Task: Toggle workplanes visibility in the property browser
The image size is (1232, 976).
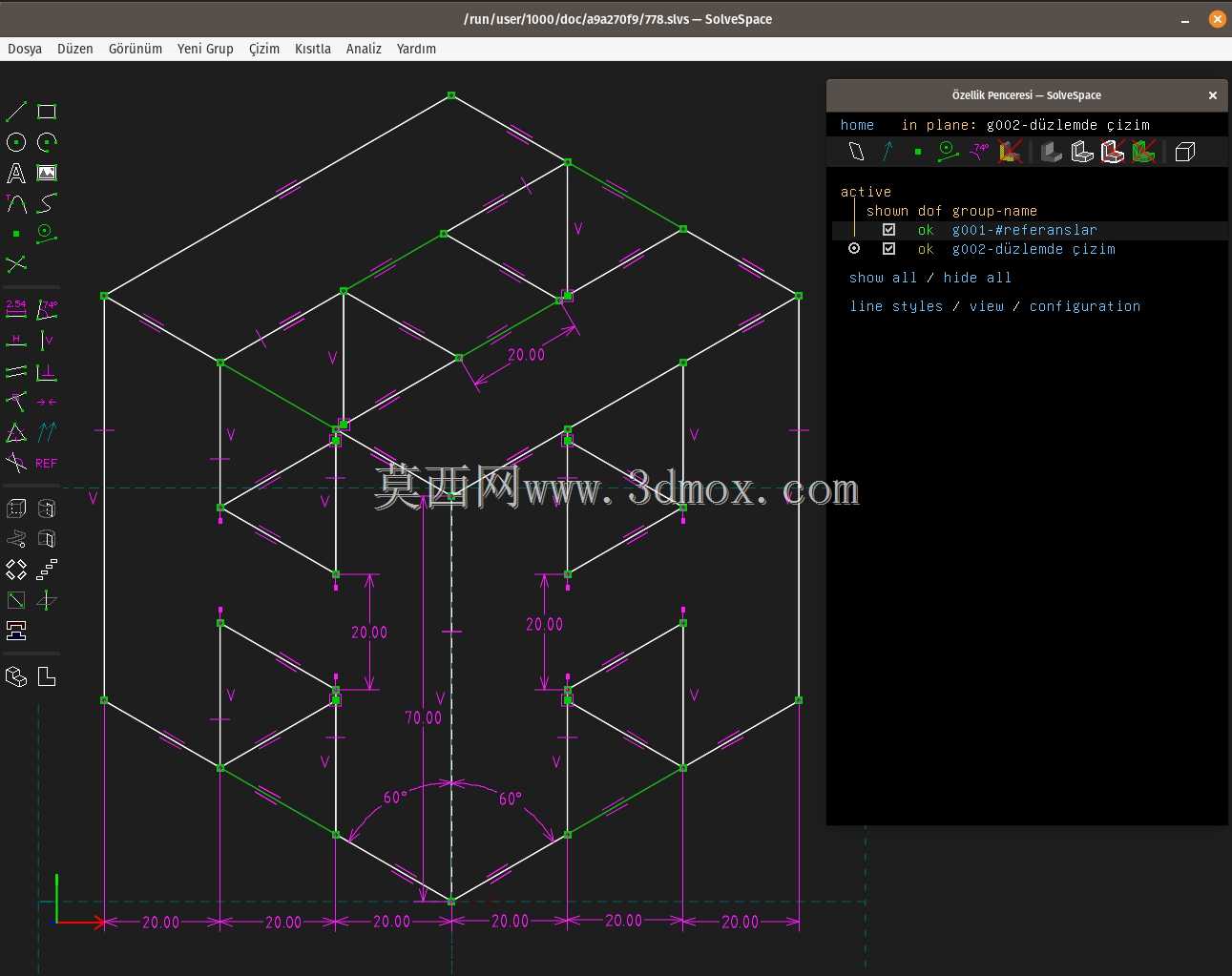Action: [856, 151]
